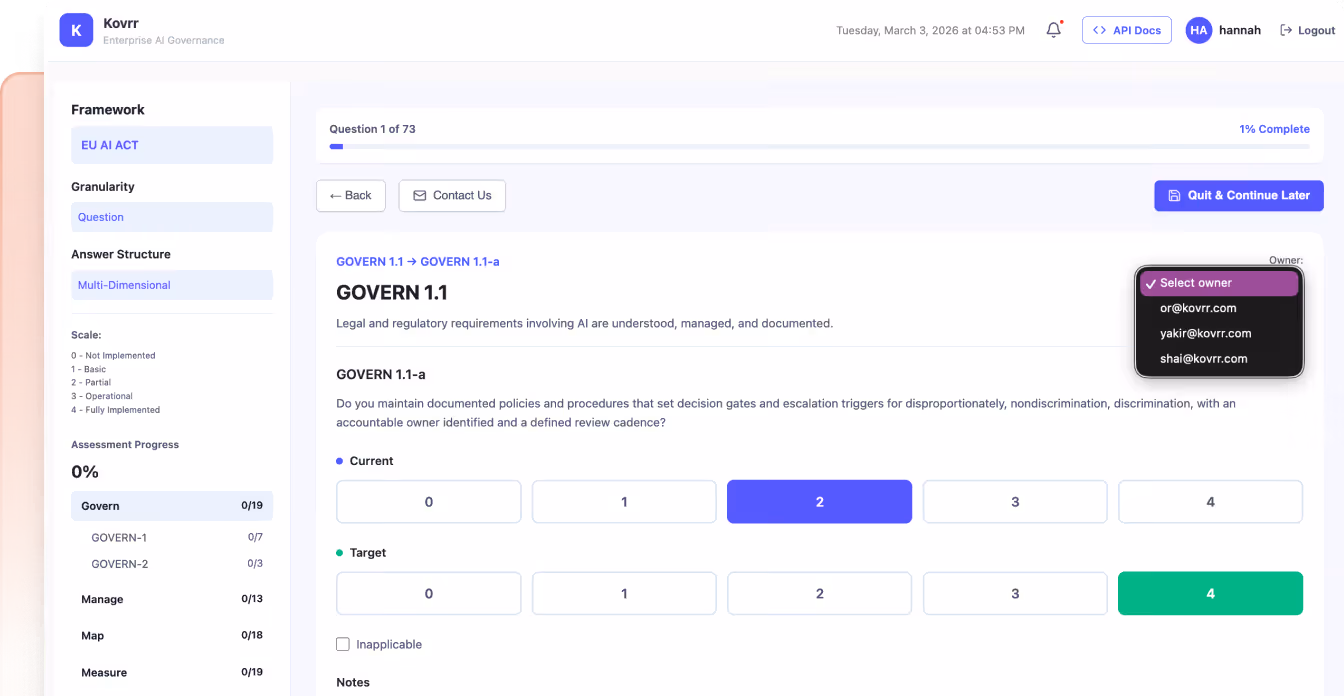
Task: Set Target score to 0
Action: click(429, 593)
